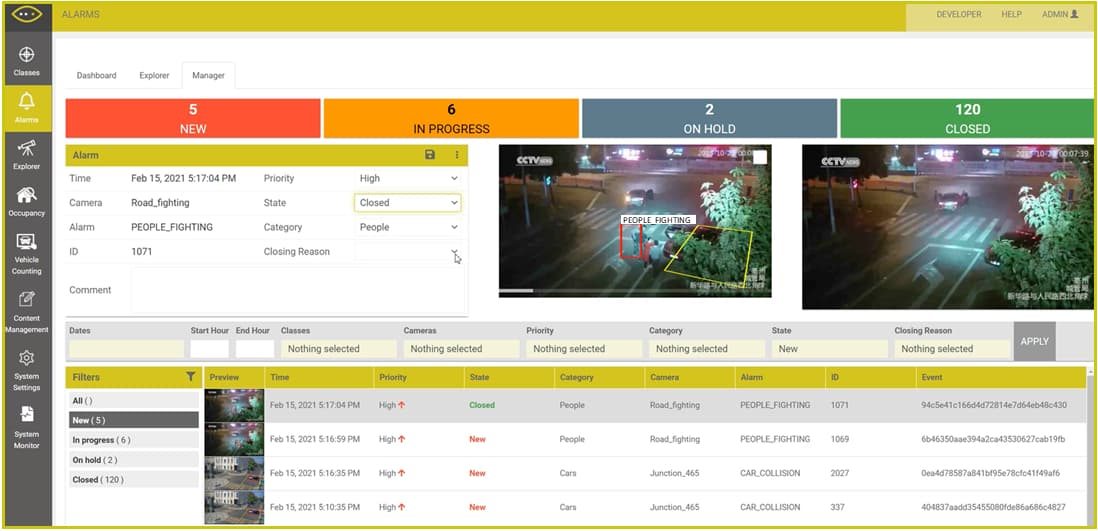
Task: Click the APPLY button
Action: (1034, 341)
